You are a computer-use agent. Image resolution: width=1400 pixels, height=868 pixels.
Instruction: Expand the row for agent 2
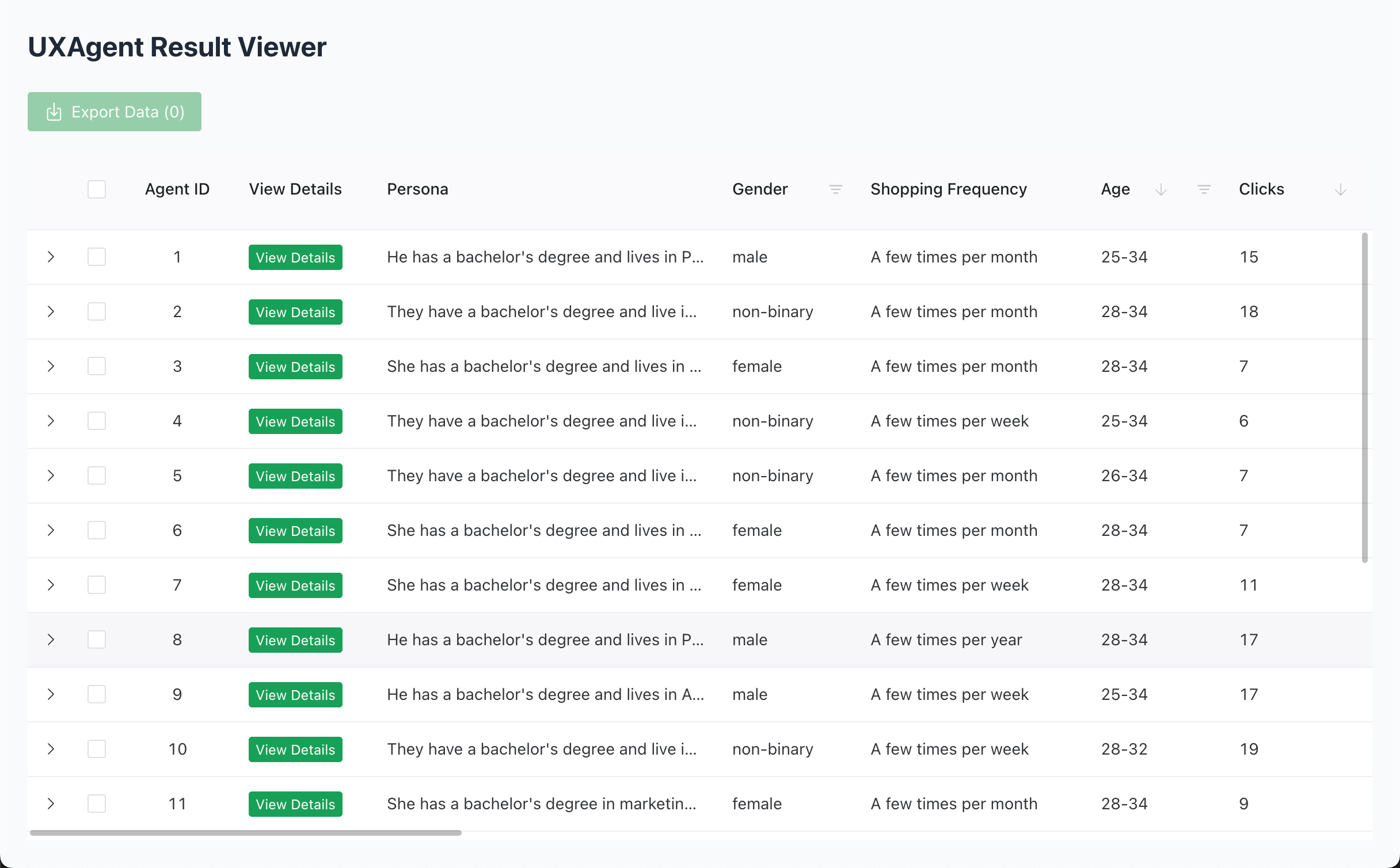pyautogui.click(x=51, y=311)
